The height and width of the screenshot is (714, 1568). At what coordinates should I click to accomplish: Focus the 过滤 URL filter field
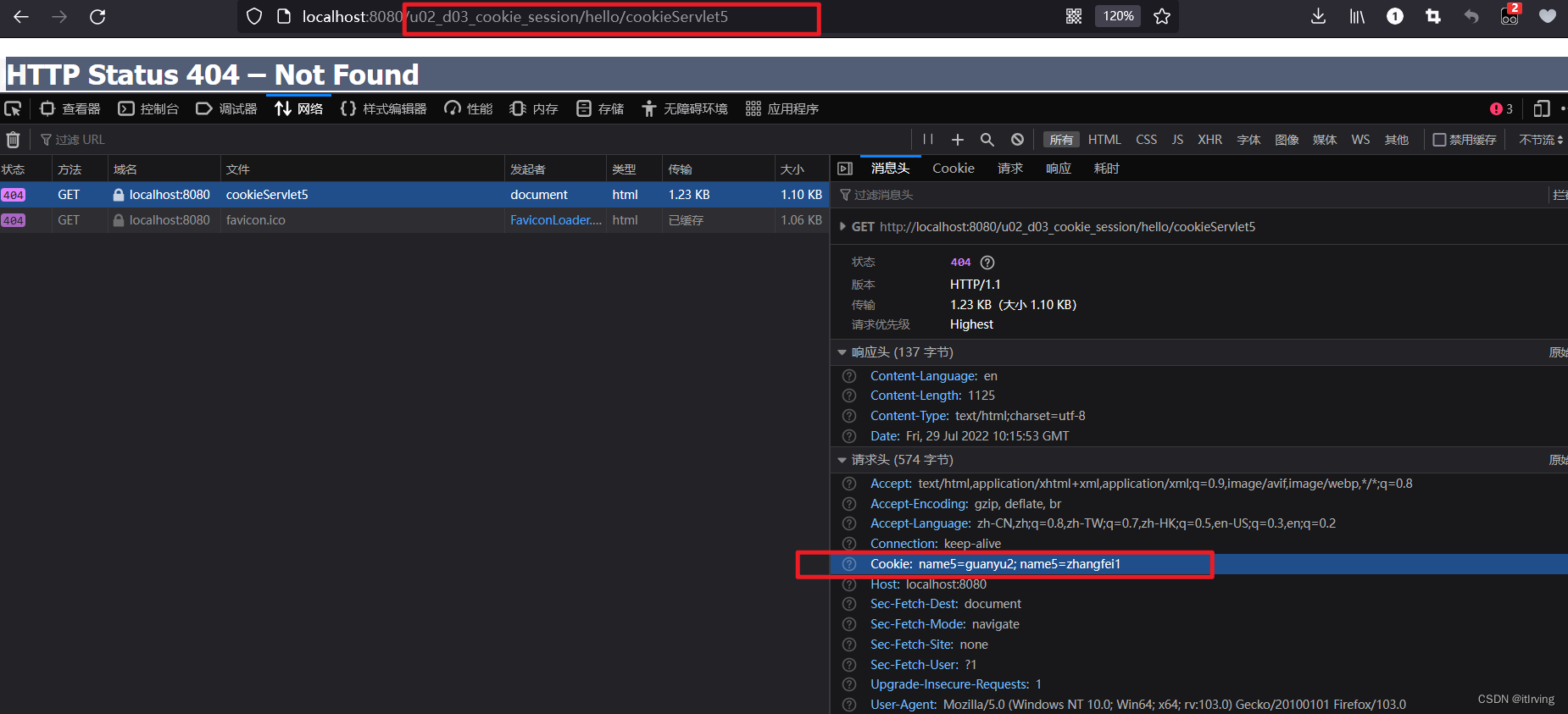(475, 140)
